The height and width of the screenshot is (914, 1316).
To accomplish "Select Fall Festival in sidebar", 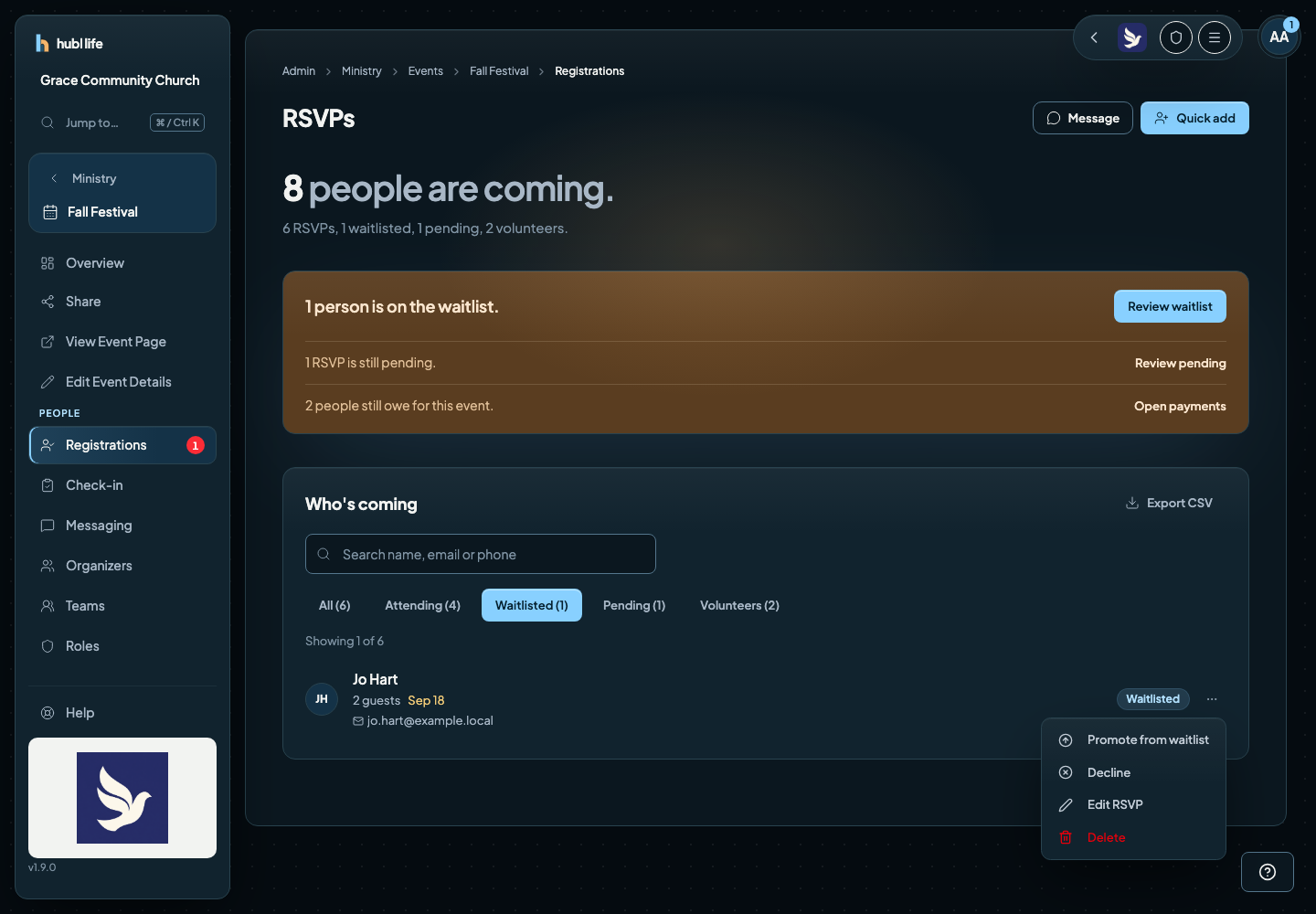I will 122,212.
